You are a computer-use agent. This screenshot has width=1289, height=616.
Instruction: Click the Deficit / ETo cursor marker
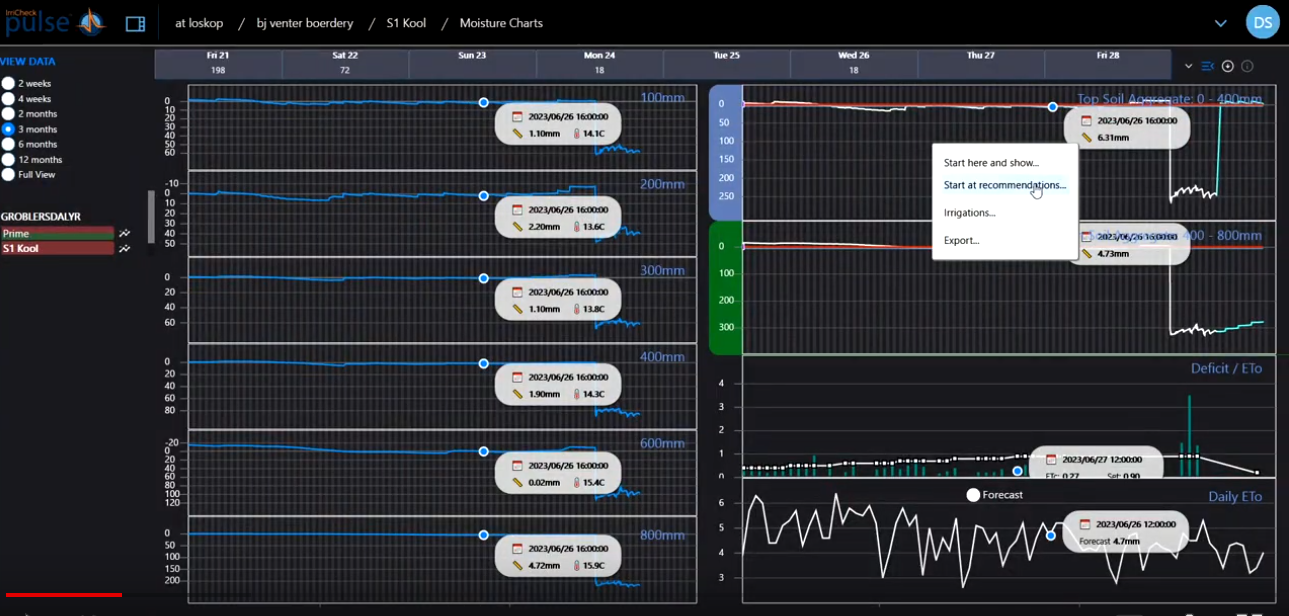click(1018, 471)
